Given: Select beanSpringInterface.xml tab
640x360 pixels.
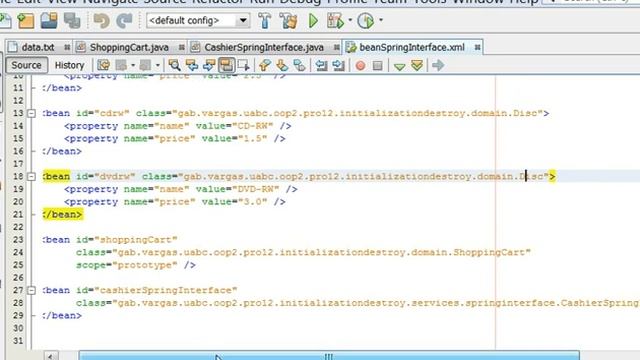Looking at the screenshot, I should point(412,47).
